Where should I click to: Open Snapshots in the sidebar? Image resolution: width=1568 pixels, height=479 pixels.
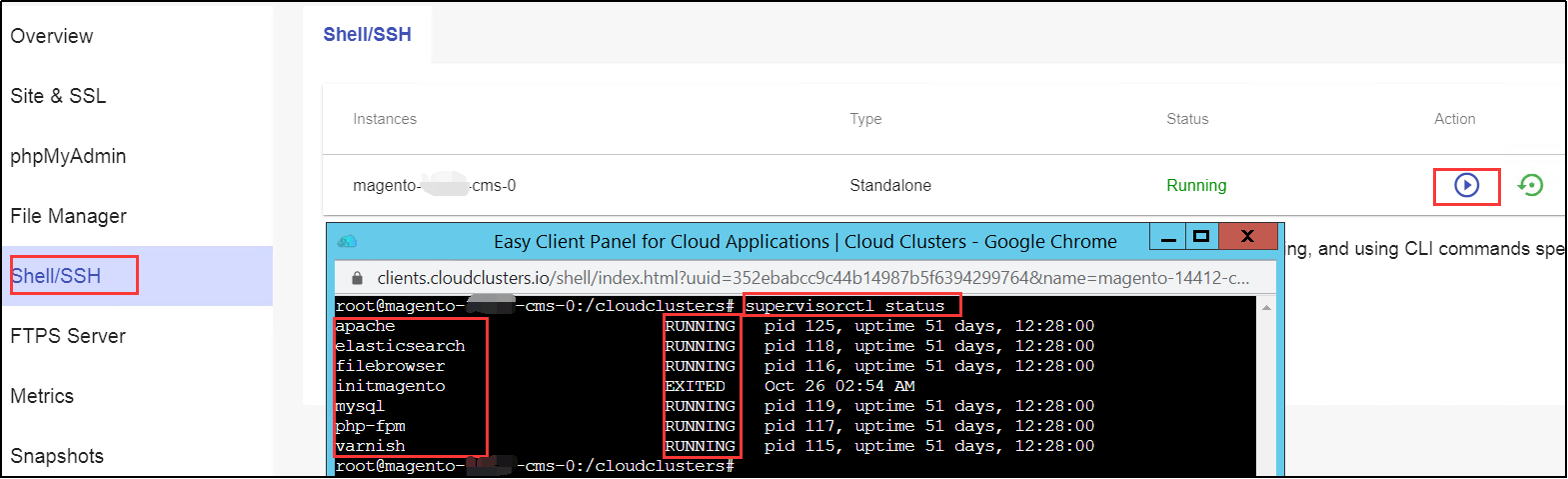pos(57,456)
